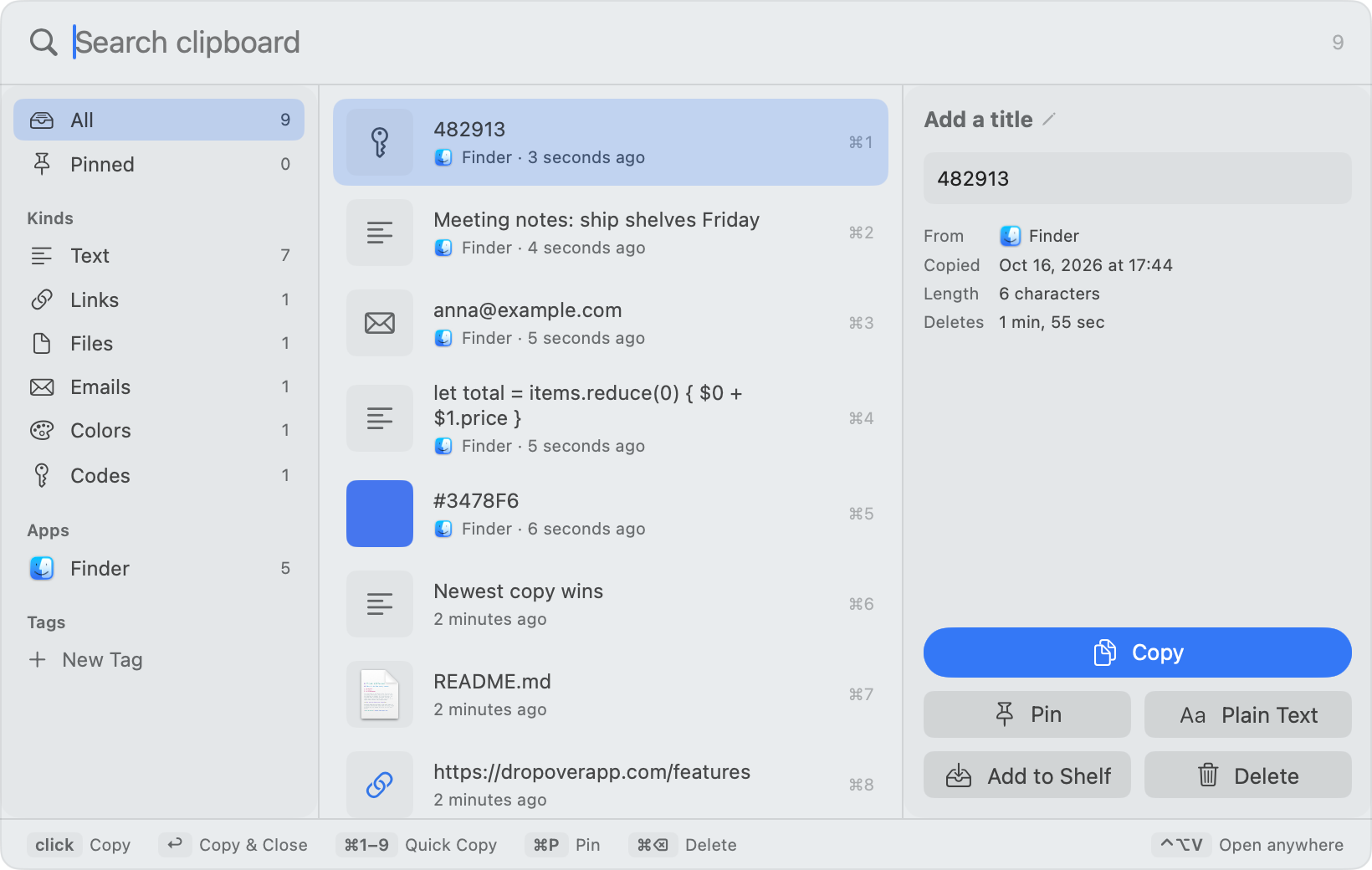The image size is (1372, 870).
Task: Click envelope icon of anna@example.com entry
Action: (380, 323)
